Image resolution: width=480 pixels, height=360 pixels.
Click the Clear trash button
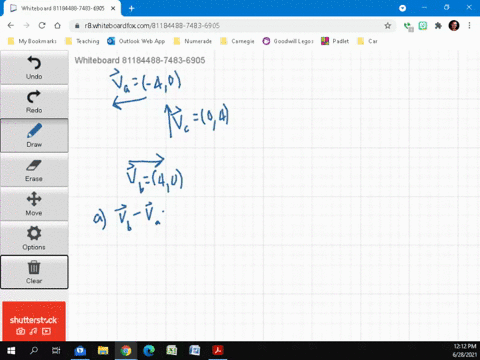tap(34, 272)
